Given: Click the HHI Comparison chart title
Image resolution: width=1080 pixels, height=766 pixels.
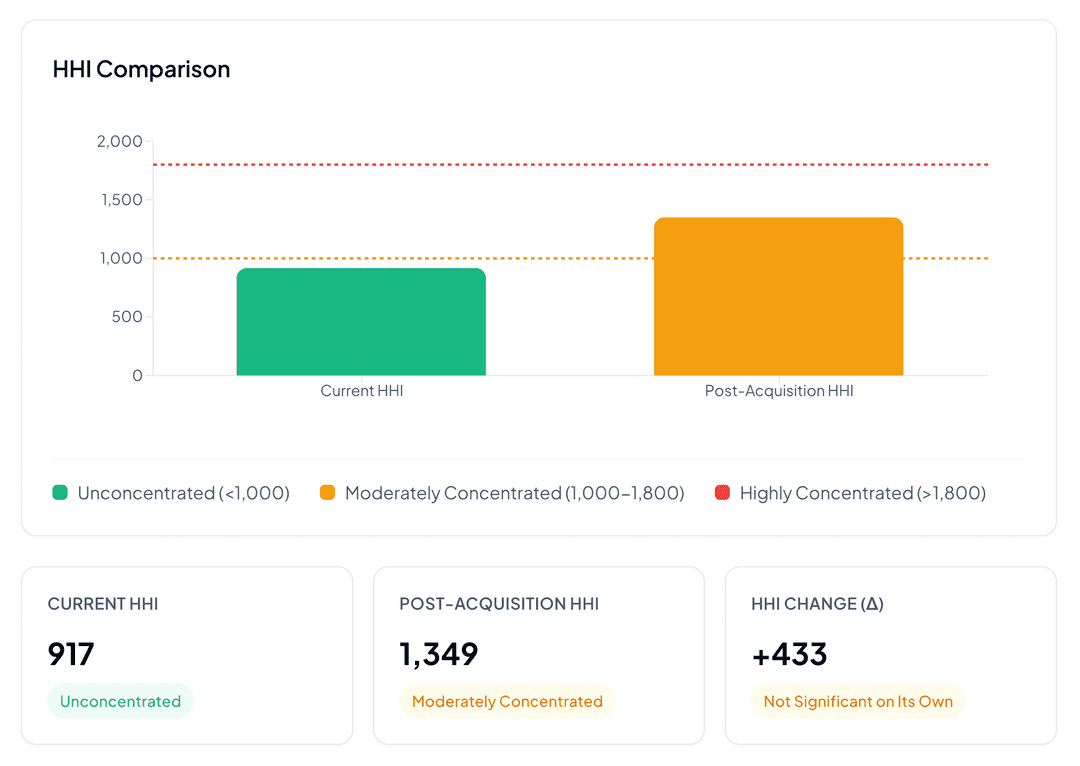Looking at the screenshot, I should pyautogui.click(x=141, y=69).
